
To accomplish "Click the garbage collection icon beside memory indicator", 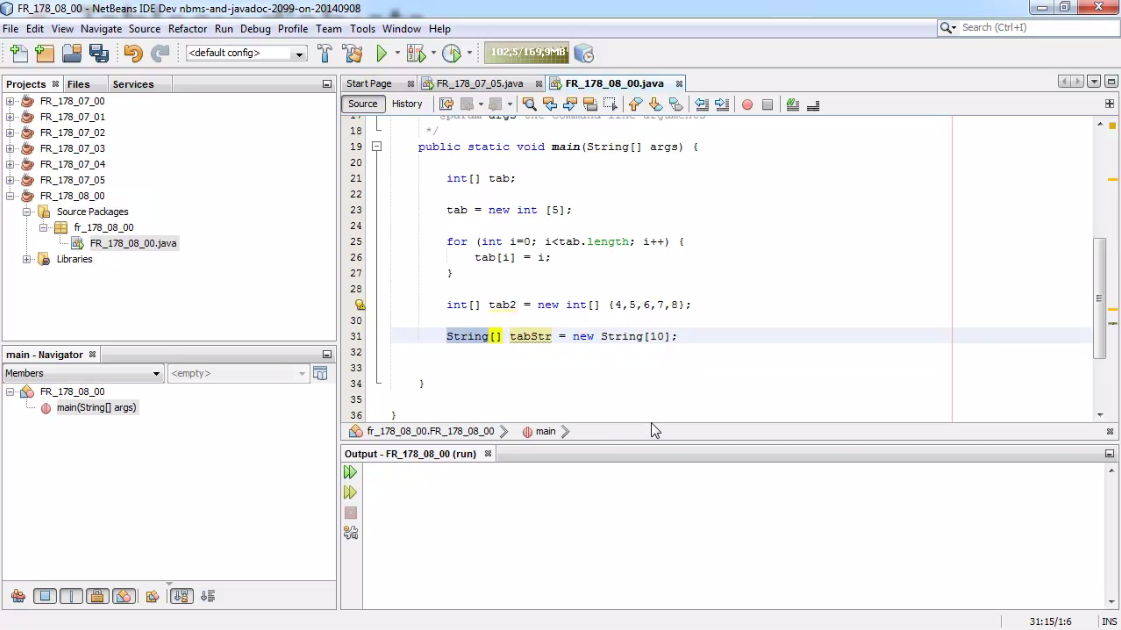I will tap(584, 53).
